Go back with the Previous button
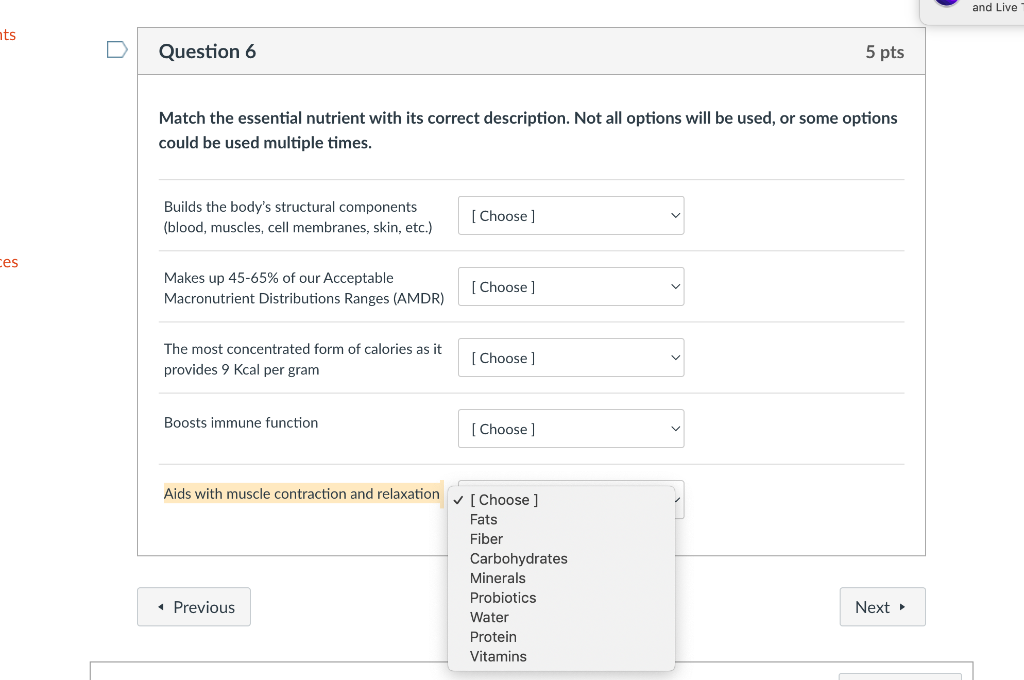1024x680 pixels. [194, 607]
